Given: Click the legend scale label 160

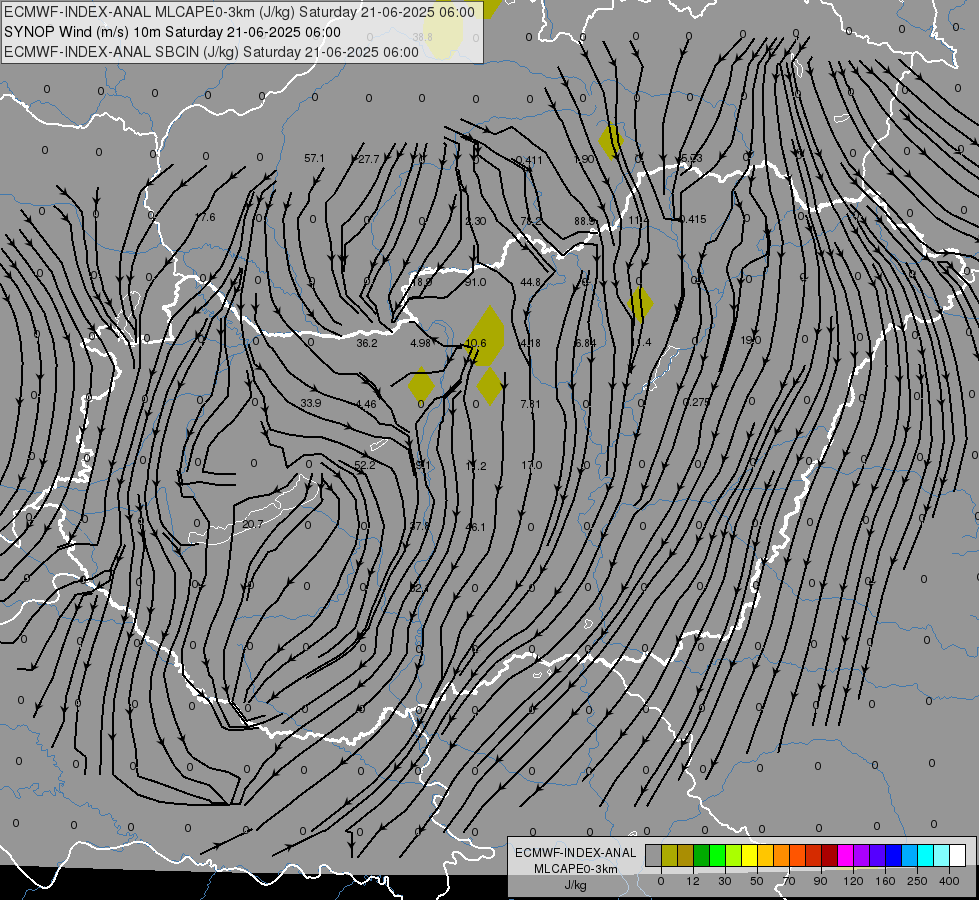Looking at the screenshot, I should click(885, 881).
